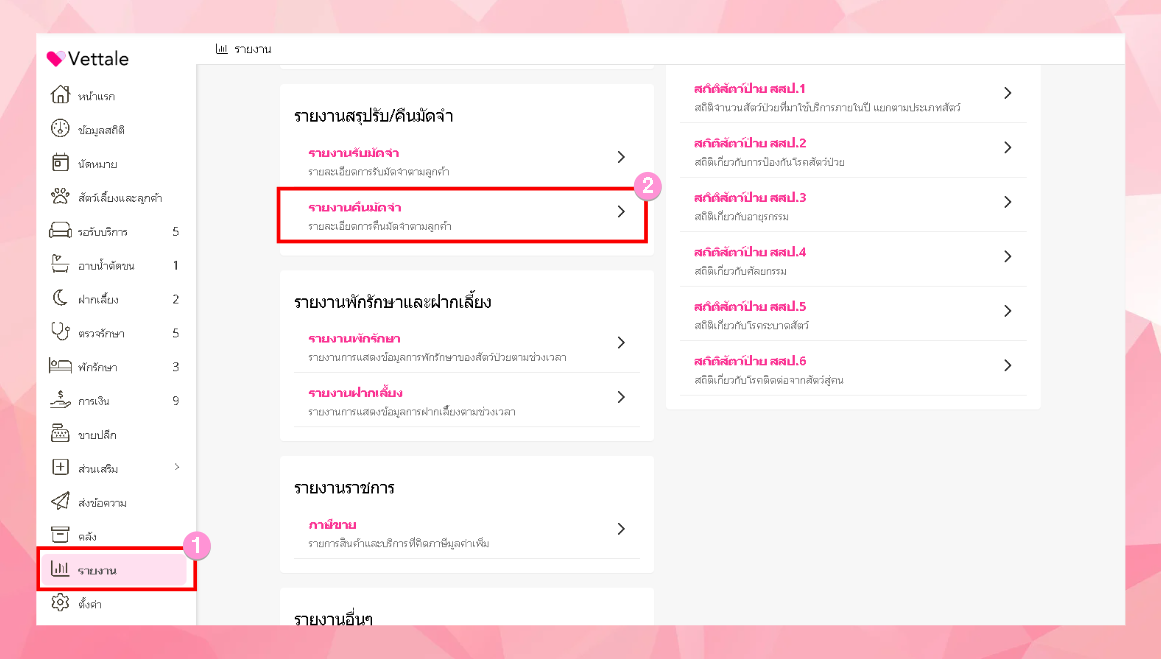Viewport: 1161px width, 659px height.
Task: Open the ภาษีขาย link
Action: (x=332, y=524)
